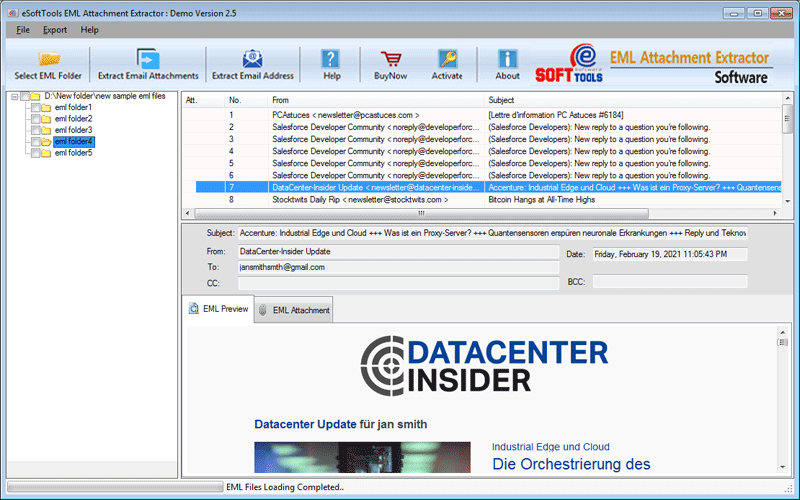Click the BuyNow shopping cart icon
The image size is (800, 500).
[x=391, y=59]
